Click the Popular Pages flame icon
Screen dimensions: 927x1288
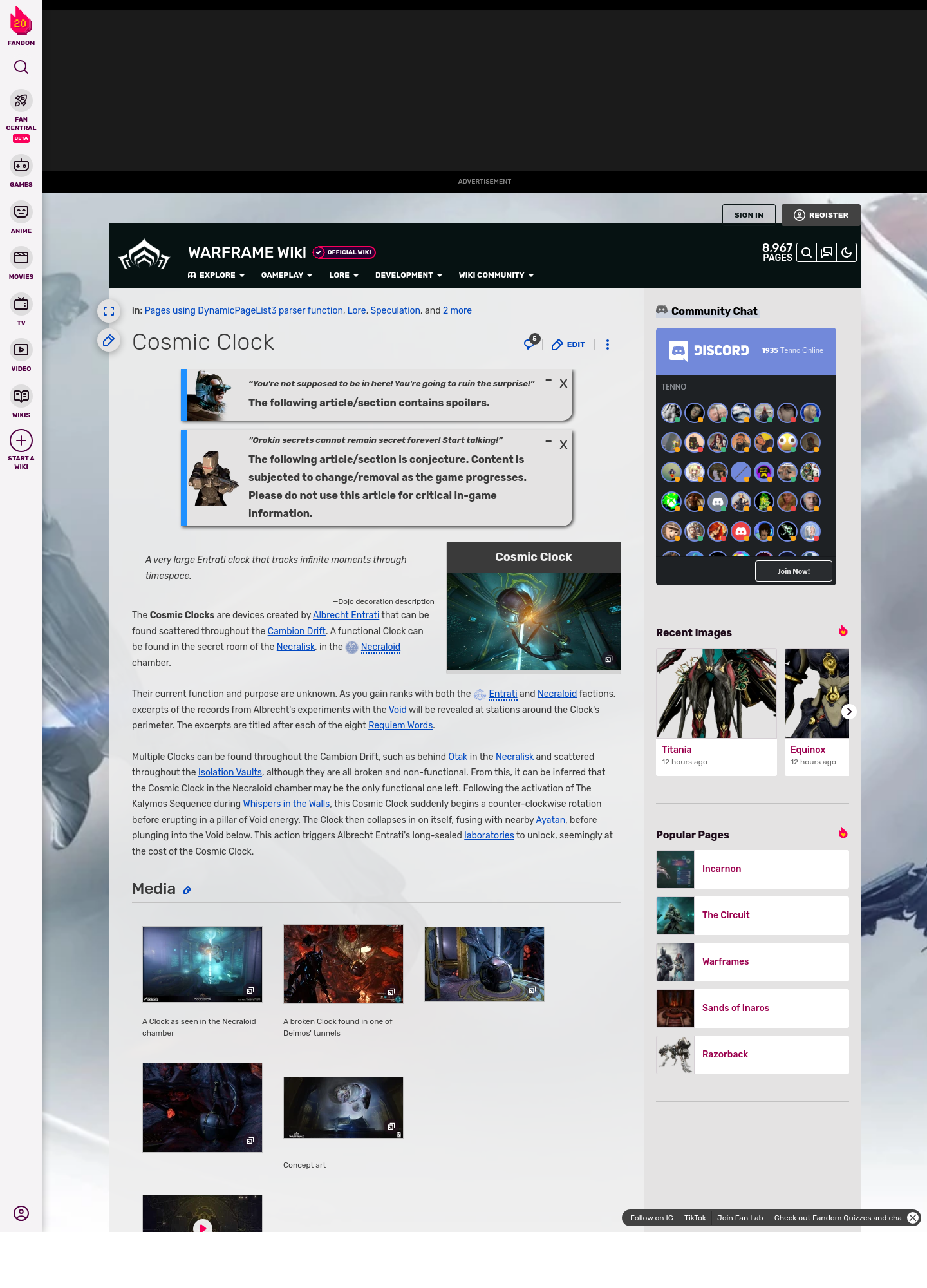tap(843, 833)
